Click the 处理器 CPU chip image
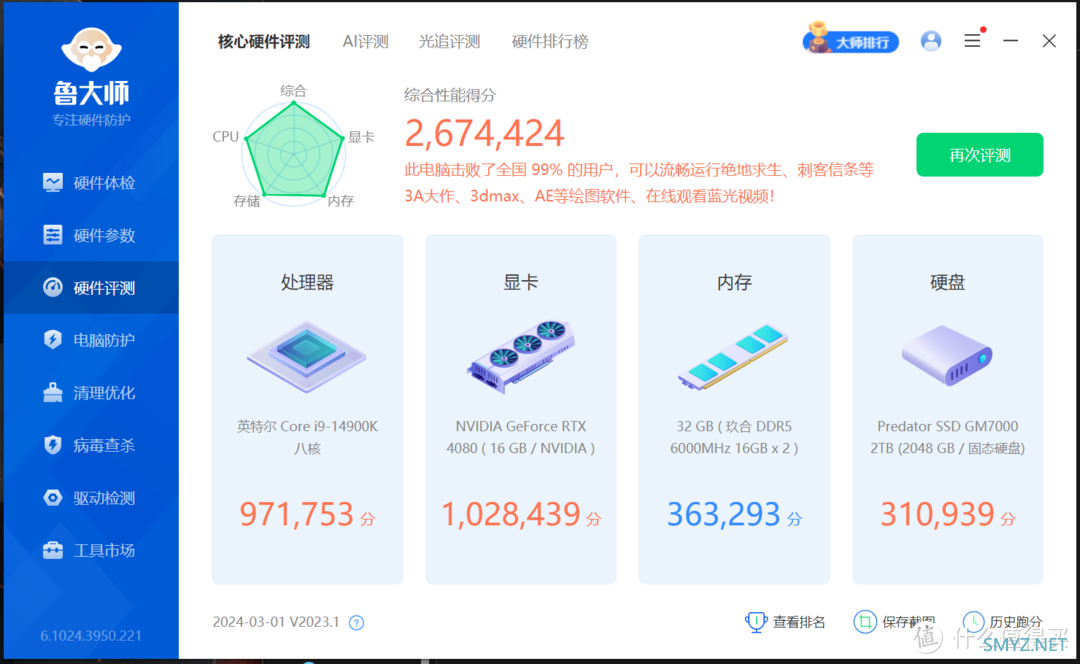 click(307, 357)
